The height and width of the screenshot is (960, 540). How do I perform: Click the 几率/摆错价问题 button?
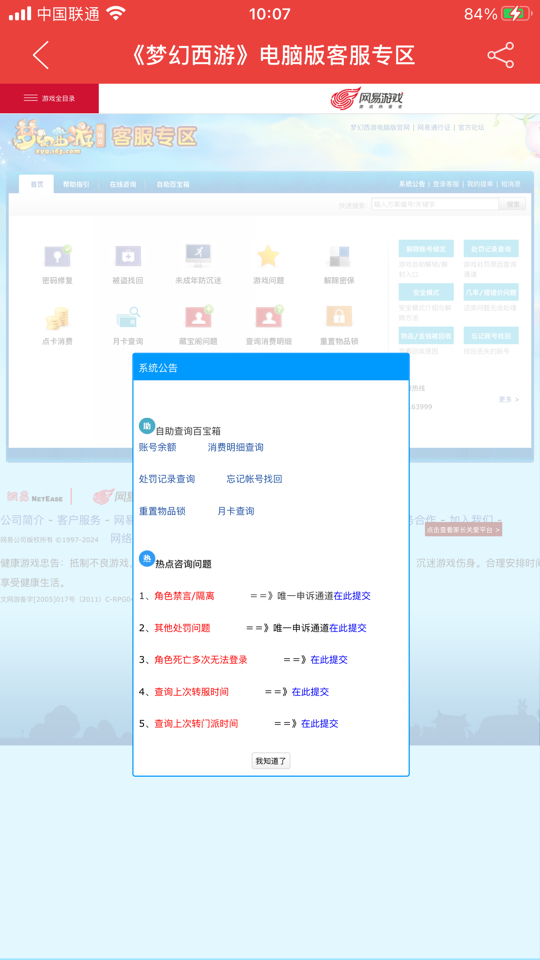pyautogui.click(x=491, y=292)
